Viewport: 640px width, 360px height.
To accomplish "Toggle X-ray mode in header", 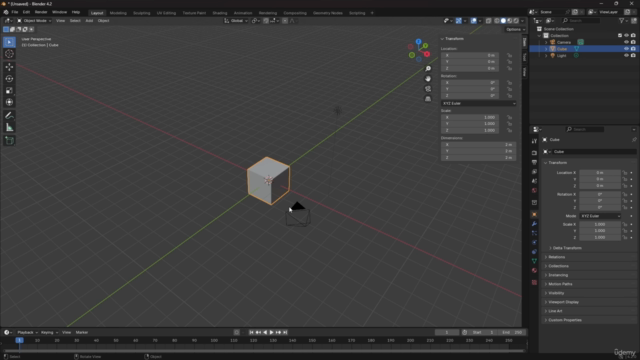I will tap(489, 21).
